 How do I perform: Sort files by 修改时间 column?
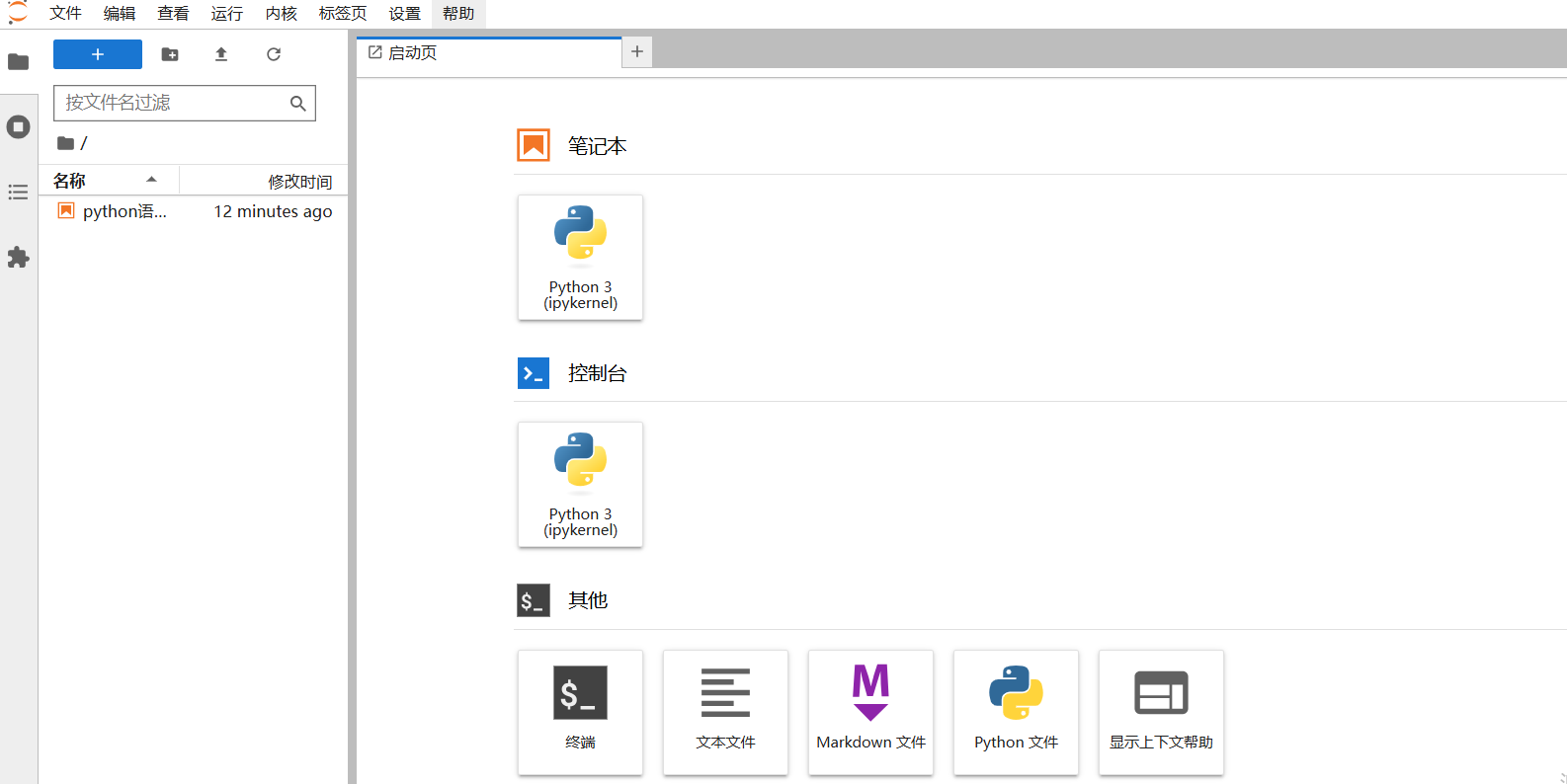coord(264,181)
